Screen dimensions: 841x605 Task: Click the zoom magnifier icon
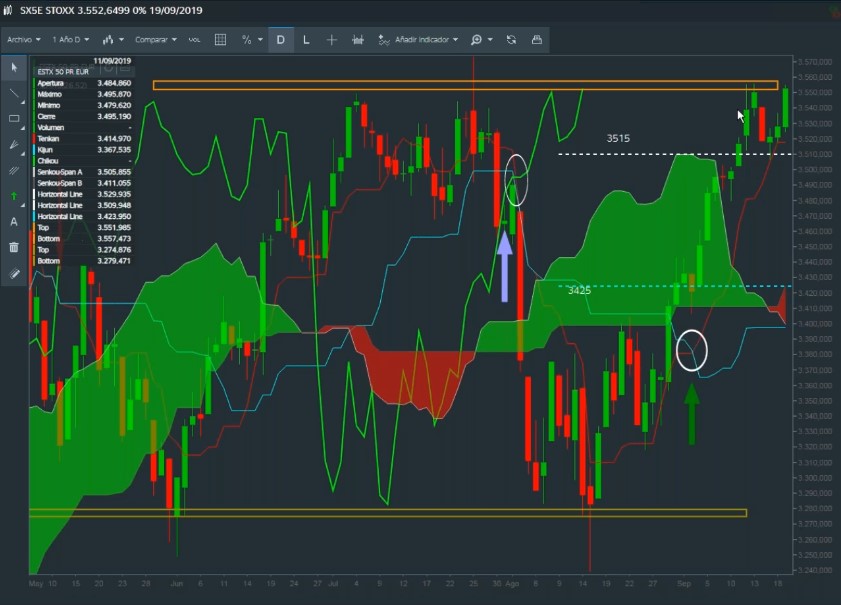476,40
